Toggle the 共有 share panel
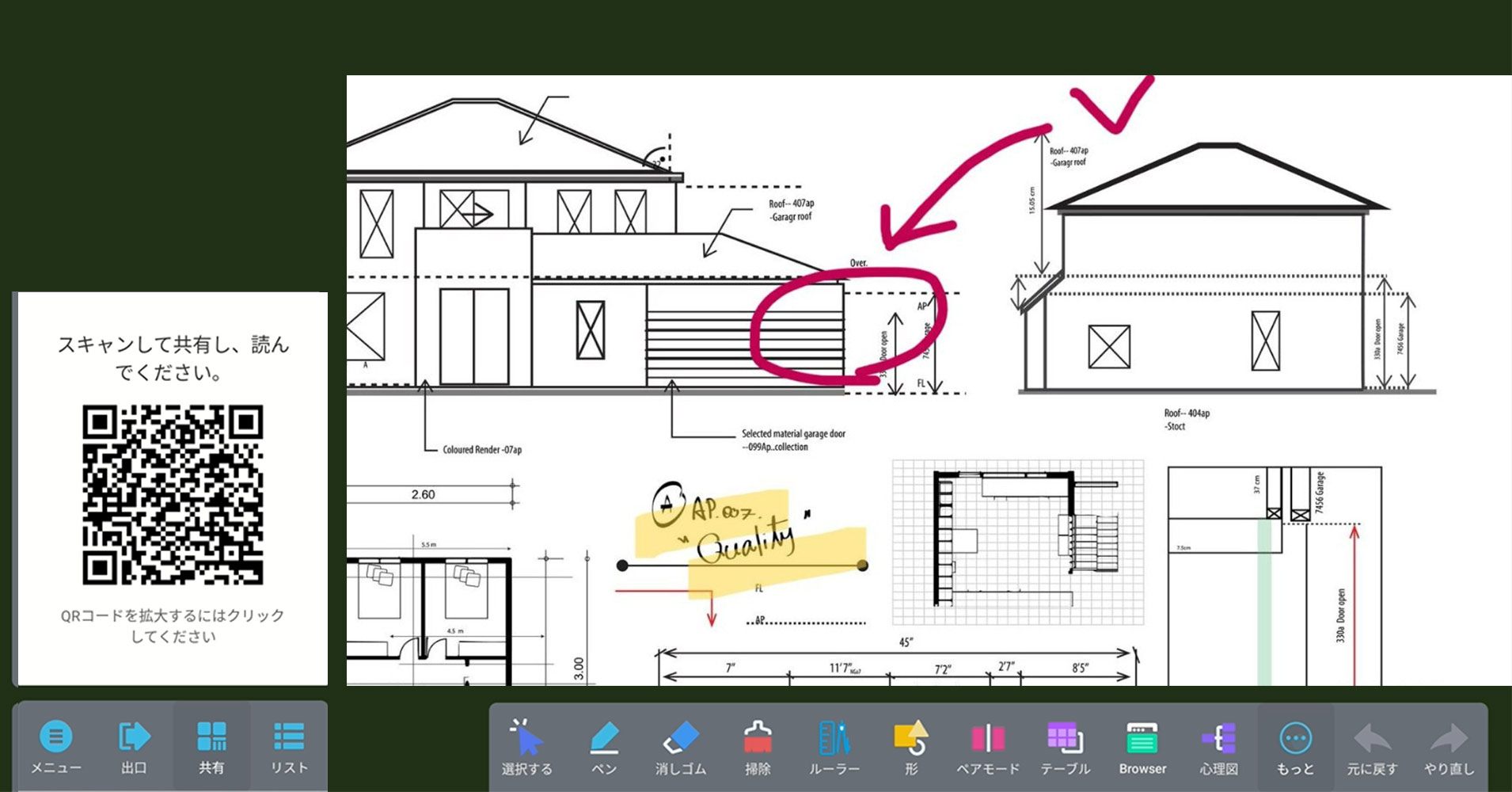This screenshot has height=792, width=1512. tap(211, 746)
